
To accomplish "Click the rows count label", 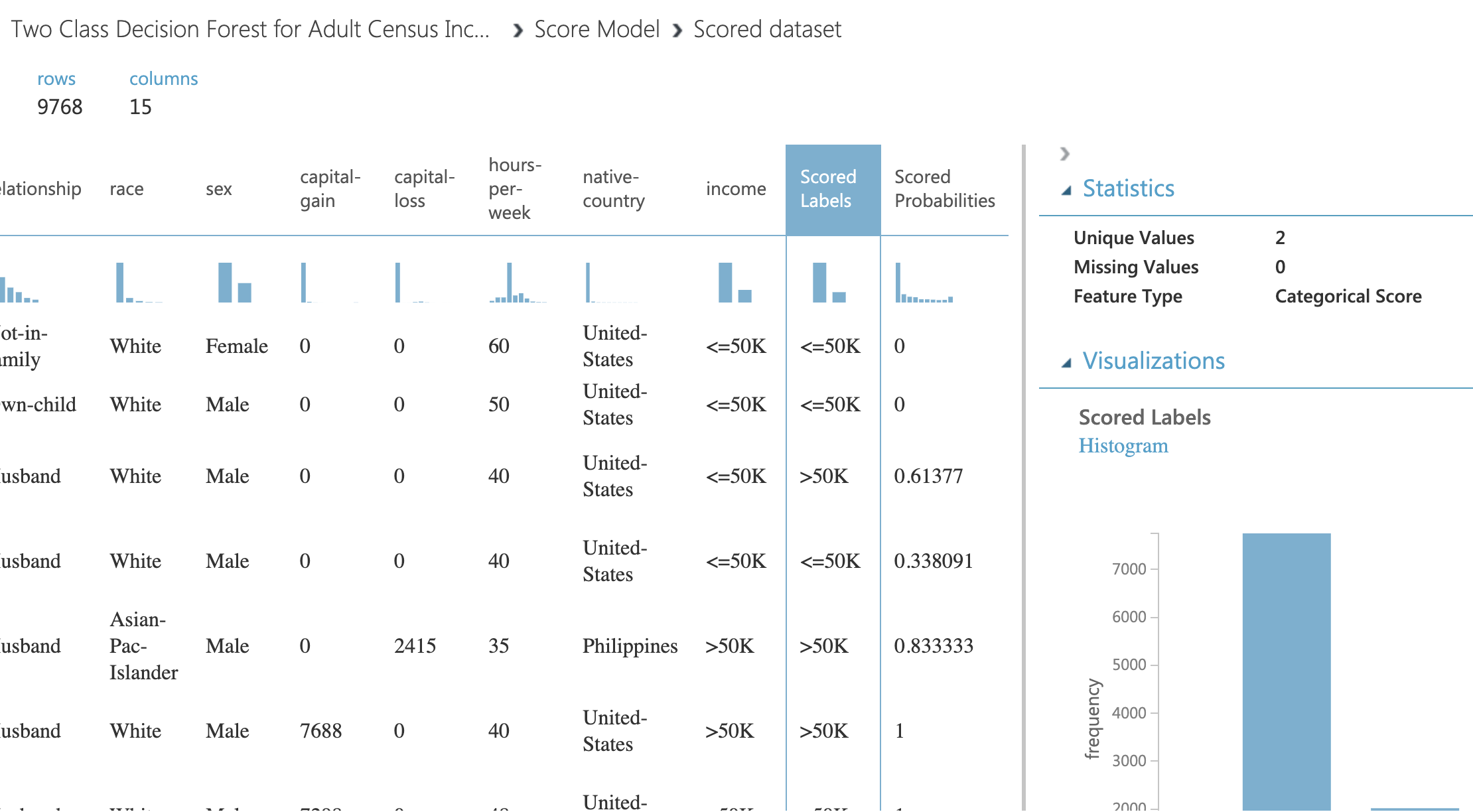I will pos(57,78).
